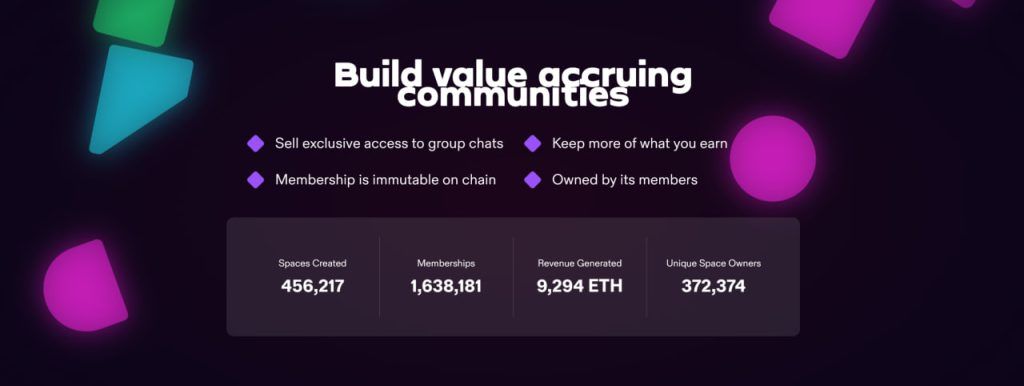
Task: Click the Unique Space Owners 372,374 figure
Action: (x=713, y=286)
